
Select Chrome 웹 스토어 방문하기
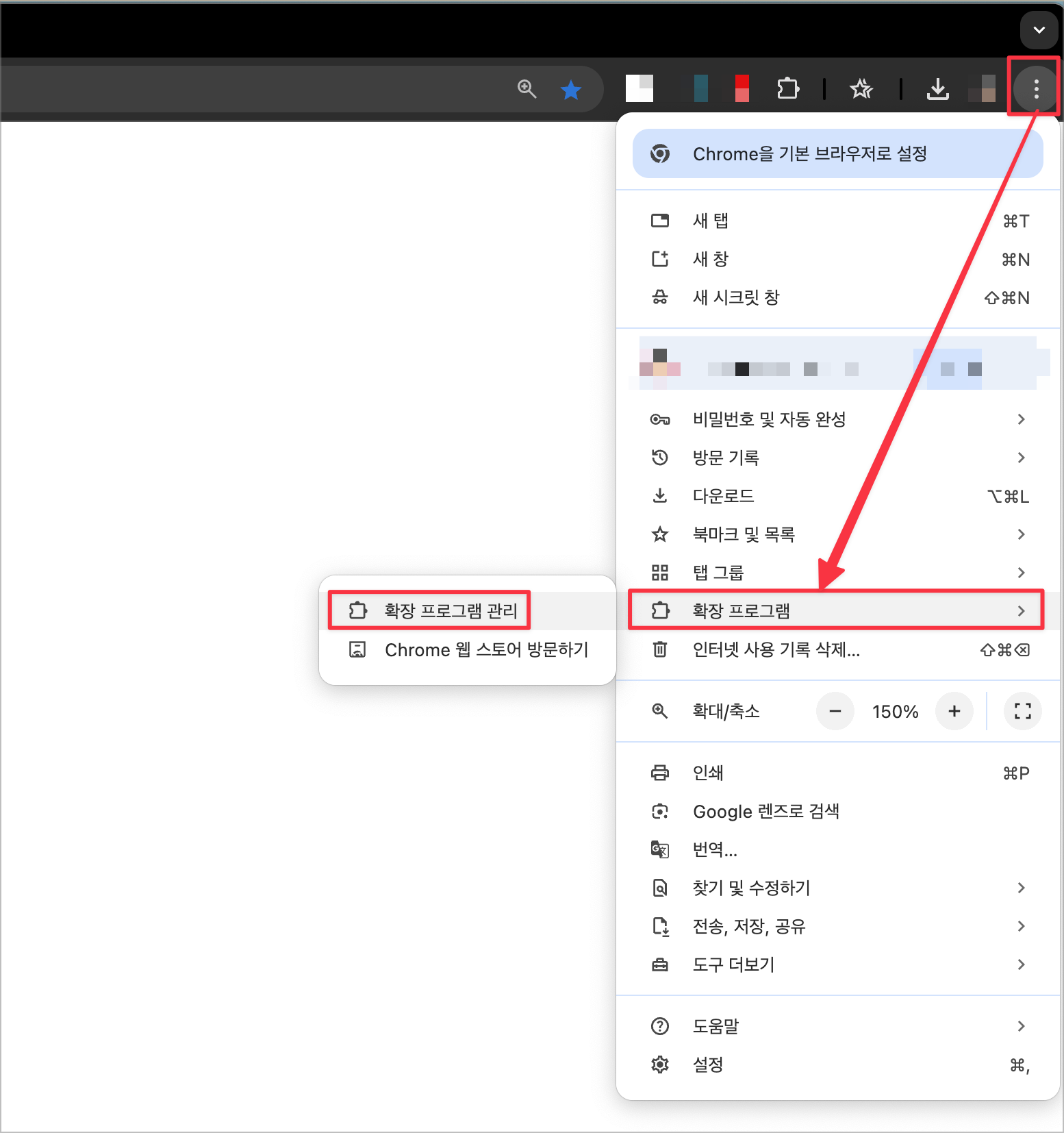(x=468, y=649)
